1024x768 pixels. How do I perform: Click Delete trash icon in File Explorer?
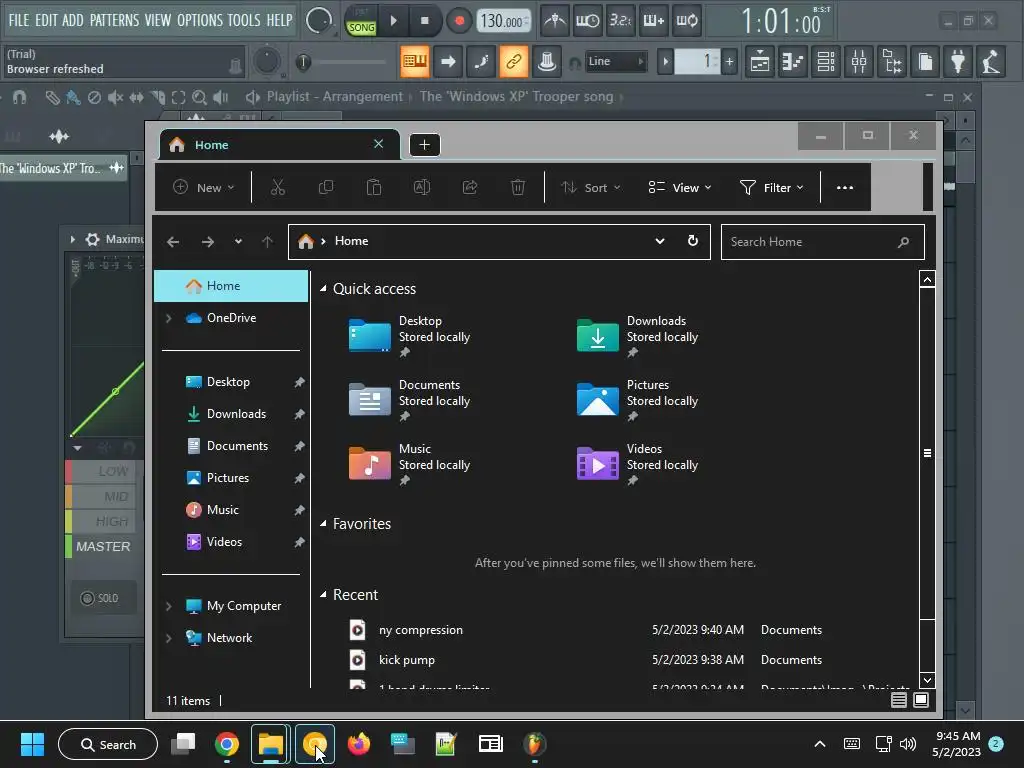[518, 187]
